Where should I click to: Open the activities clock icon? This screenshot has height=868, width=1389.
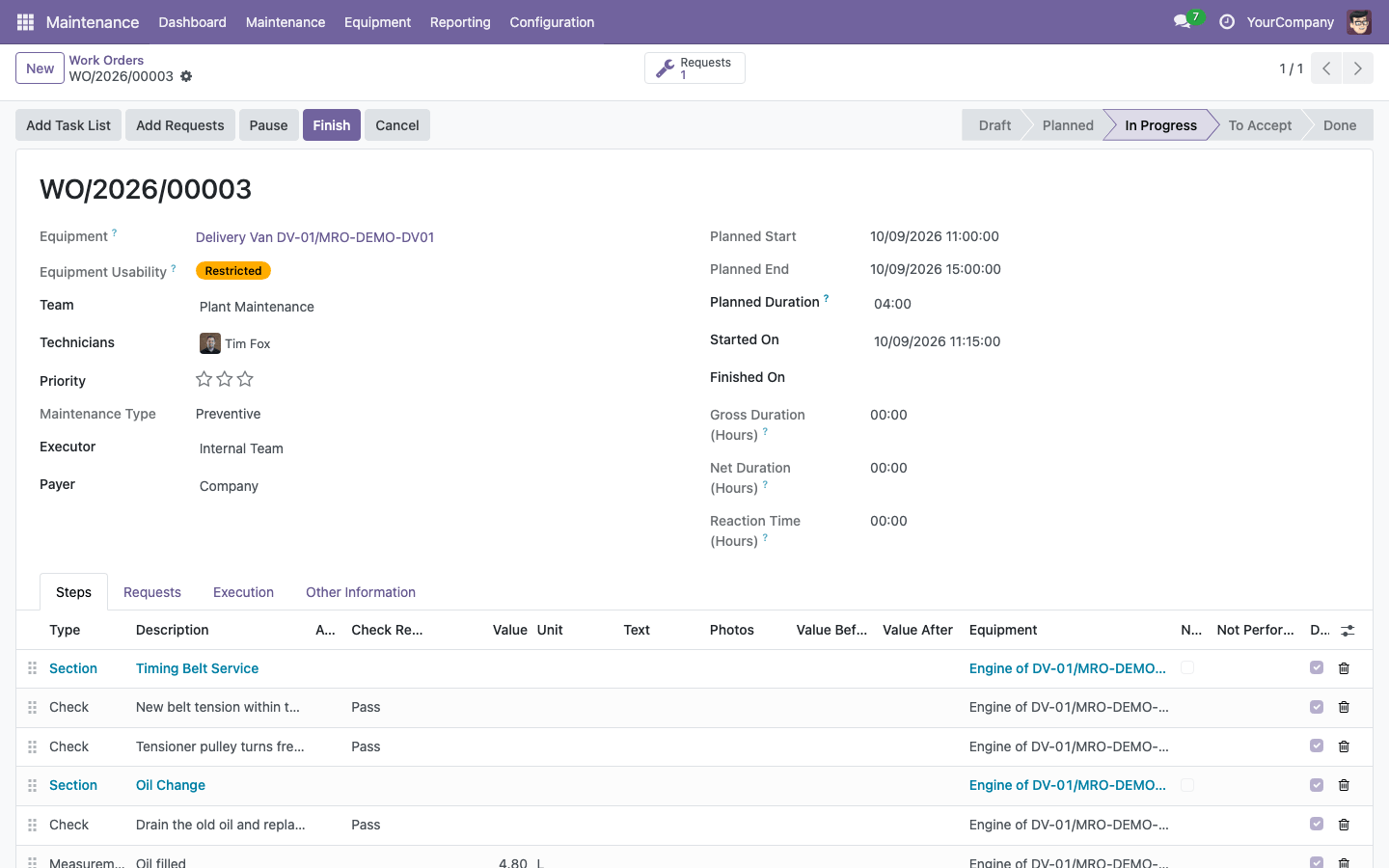coord(1227,21)
